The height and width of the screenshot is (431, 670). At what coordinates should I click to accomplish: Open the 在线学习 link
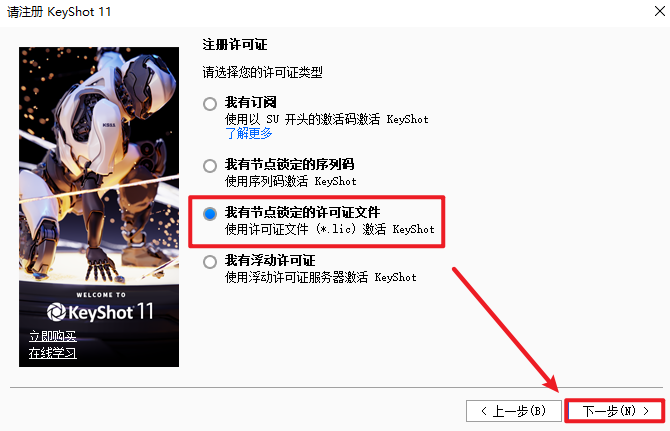pyautogui.click(x=53, y=353)
